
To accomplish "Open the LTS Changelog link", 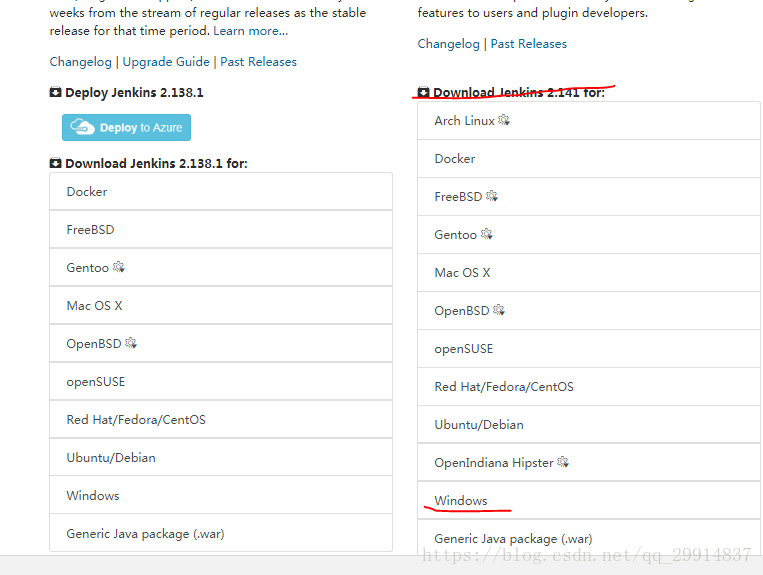I will coord(81,62).
